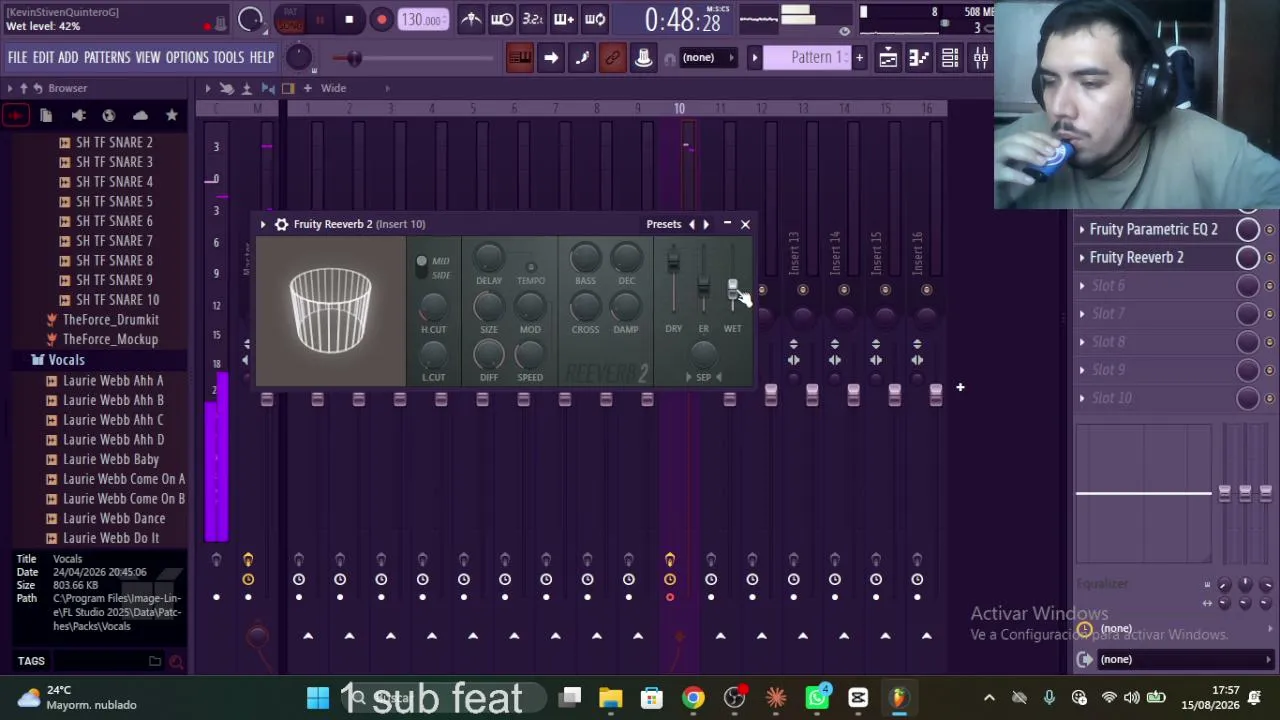Open the browser favorites star icon
The width and height of the screenshot is (1280, 720).
tap(171, 115)
